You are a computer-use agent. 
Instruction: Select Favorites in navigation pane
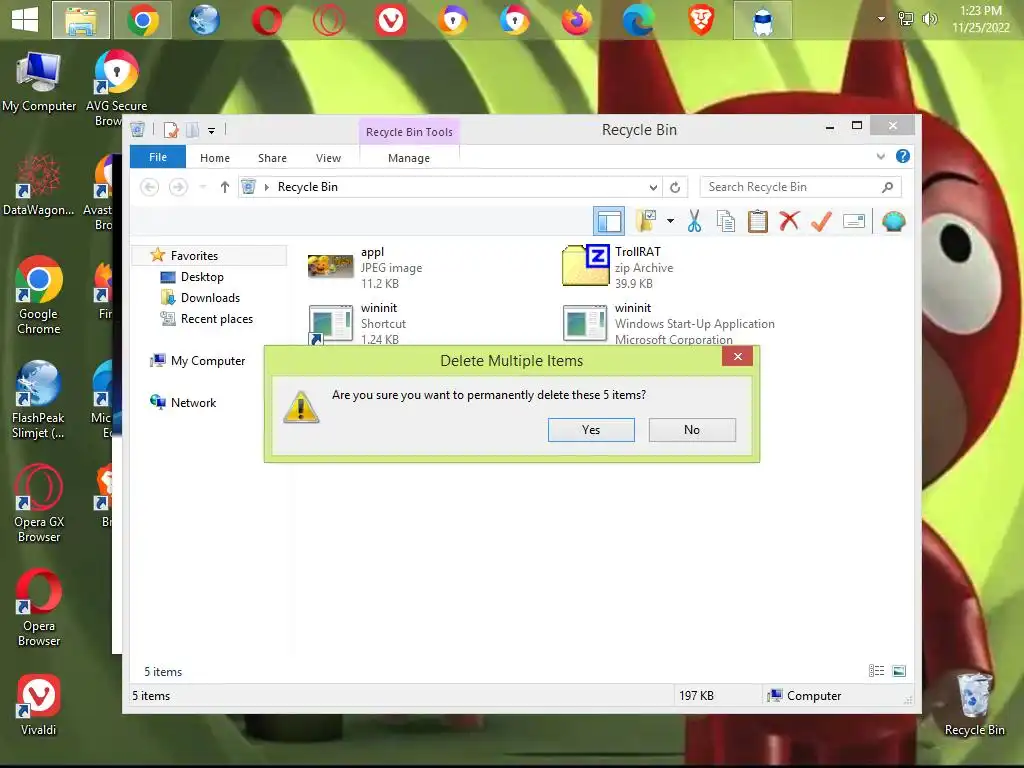(194, 256)
